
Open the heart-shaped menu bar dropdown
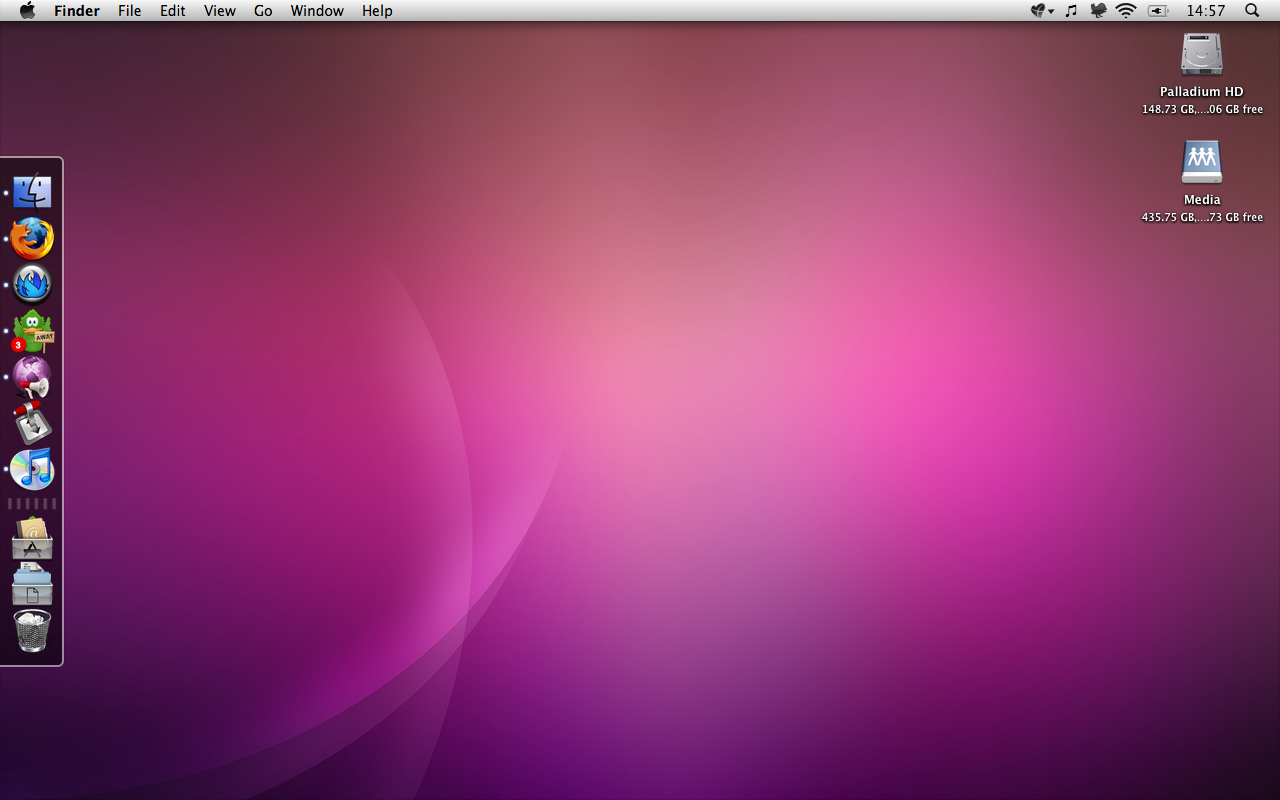pos(1042,11)
